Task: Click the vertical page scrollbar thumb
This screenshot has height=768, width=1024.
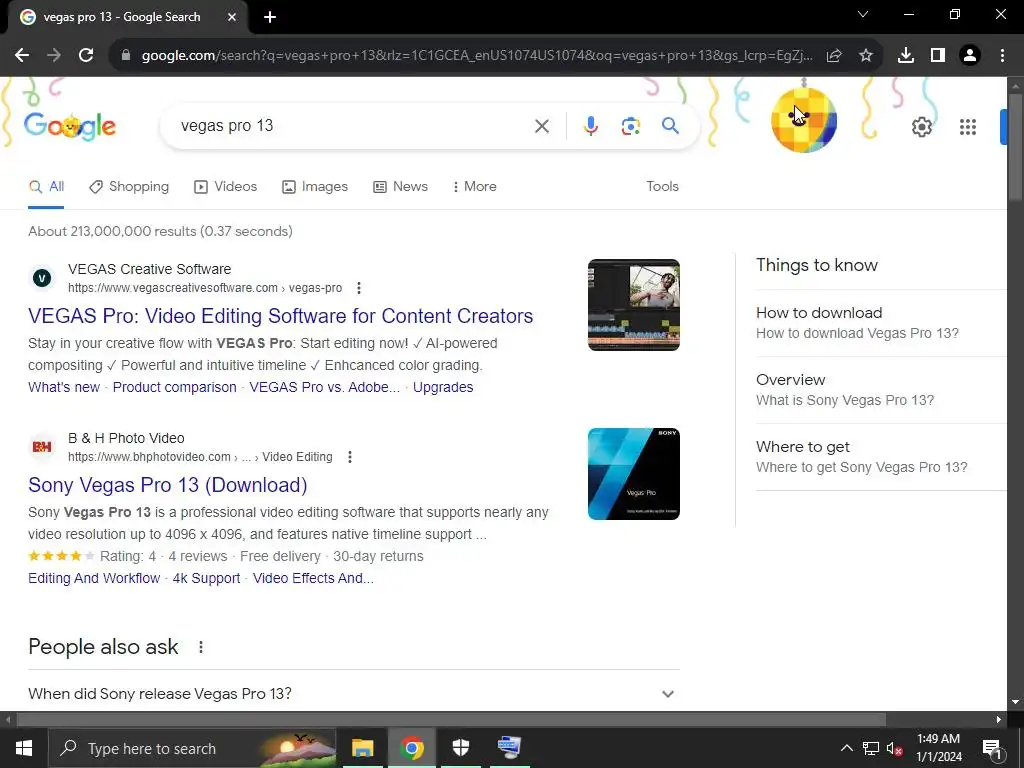Action: point(1014,146)
